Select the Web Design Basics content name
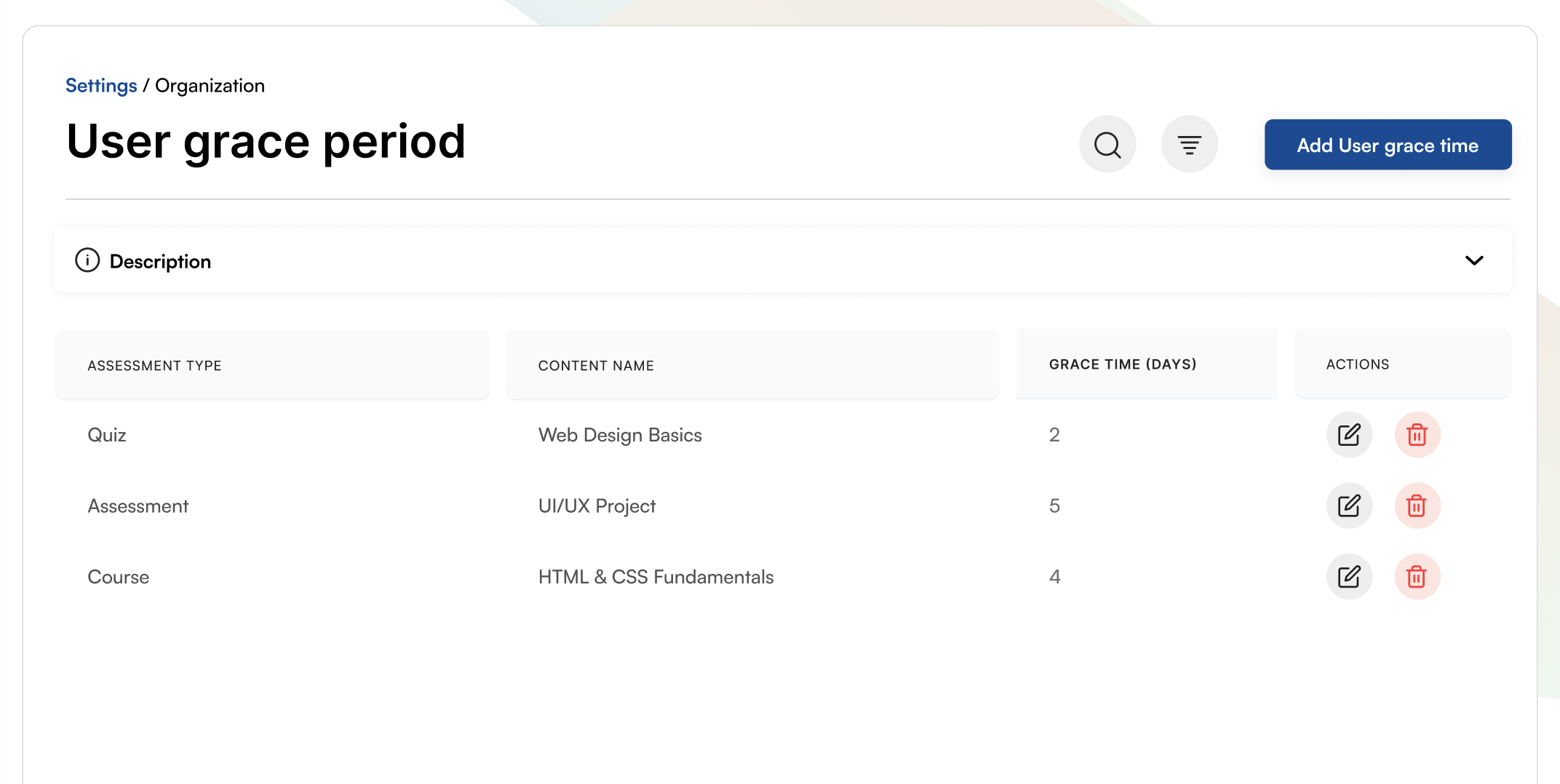Image resolution: width=1560 pixels, height=784 pixels. [x=620, y=435]
